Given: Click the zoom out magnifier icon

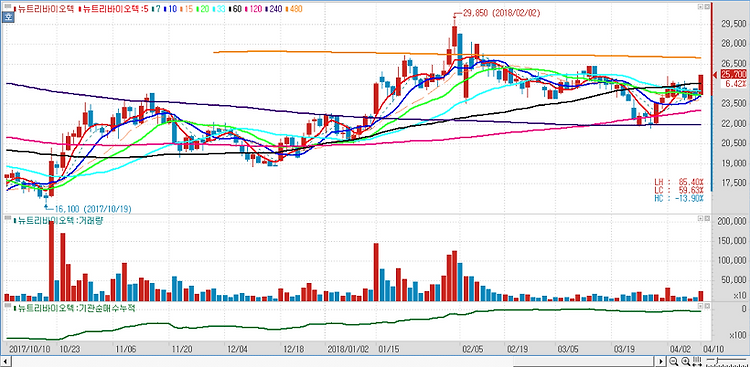Looking at the screenshot, I should pyautogui.click(x=673, y=361).
